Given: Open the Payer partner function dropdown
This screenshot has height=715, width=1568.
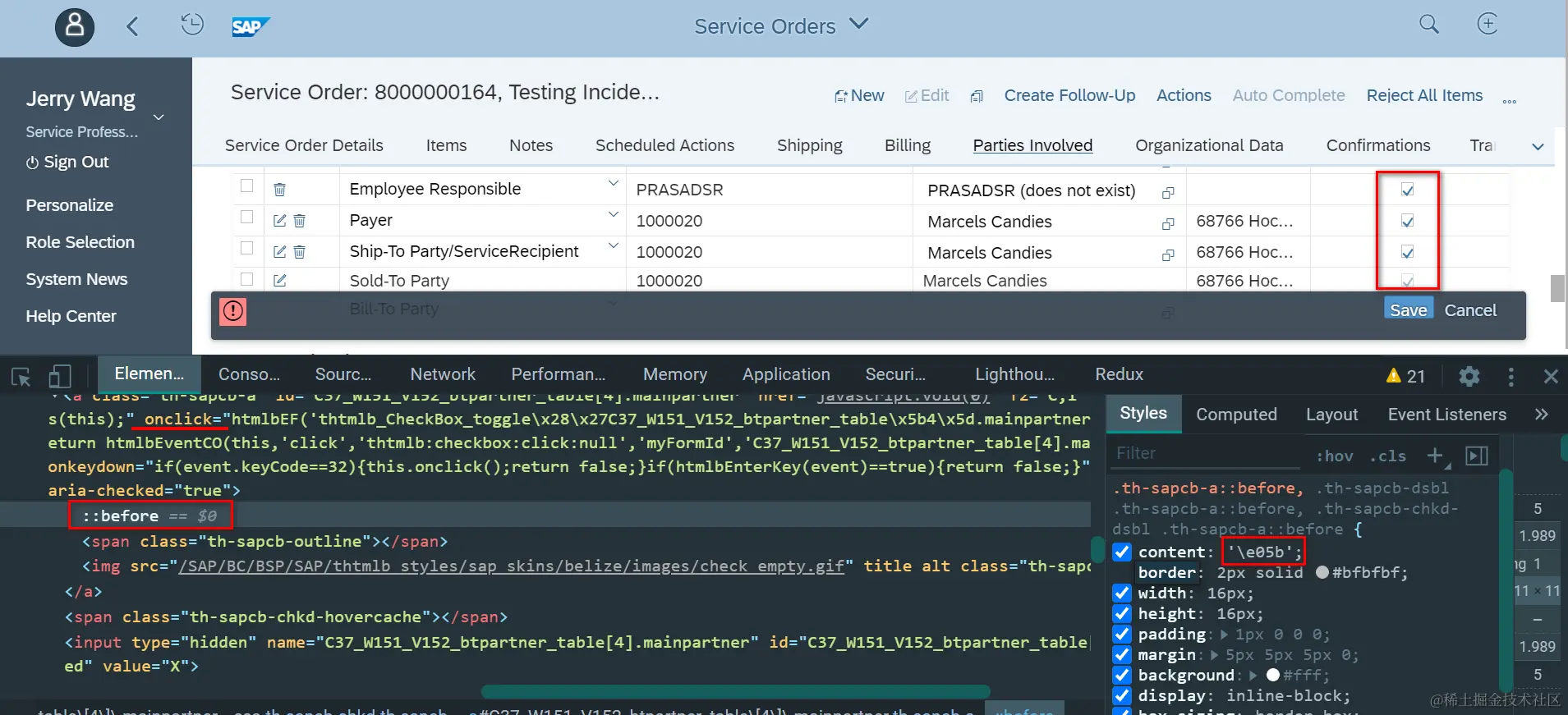Looking at the screenshot, I should click(x=613, y=214).
